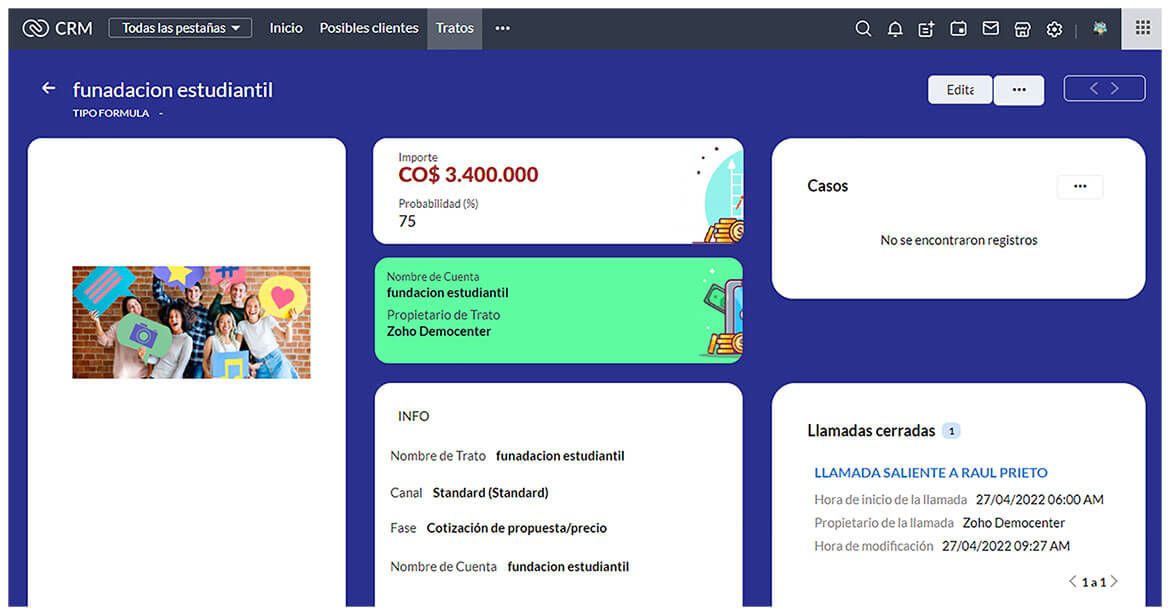Open the apps grid launcher

point(1142,28)
